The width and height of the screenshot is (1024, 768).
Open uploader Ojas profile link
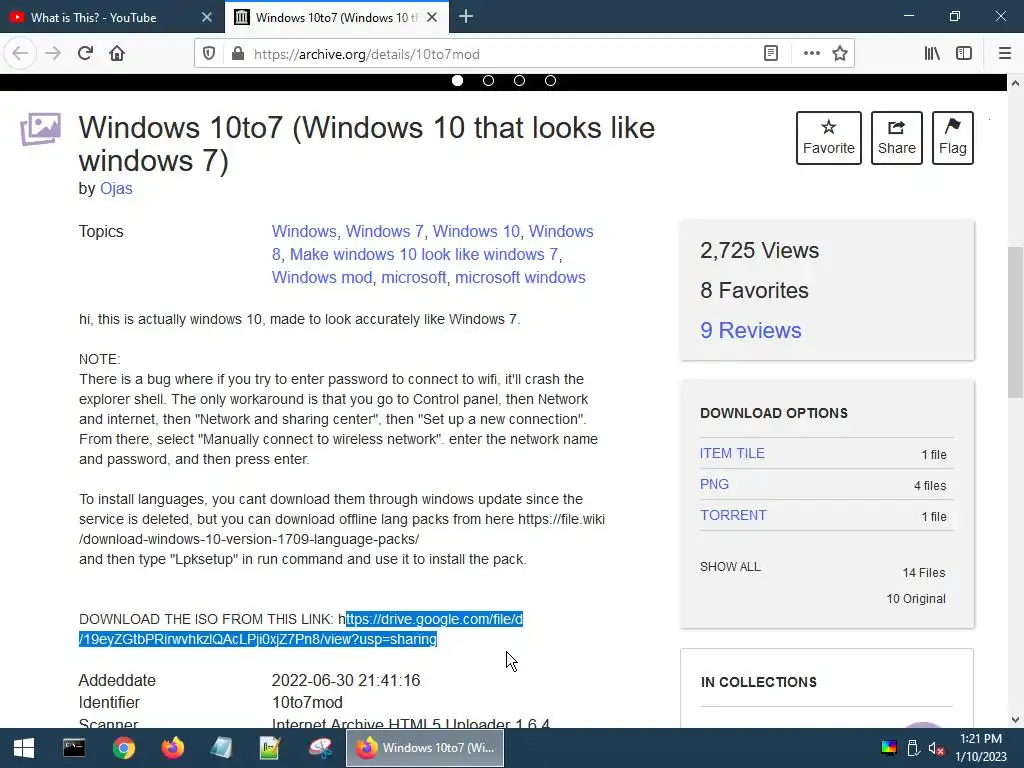[116, 188]
